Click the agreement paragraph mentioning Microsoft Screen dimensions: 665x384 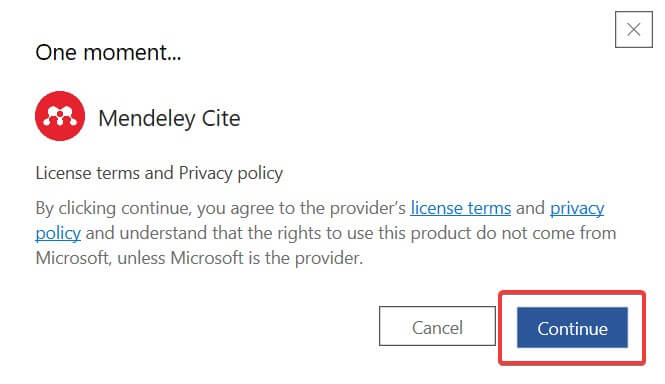pos(326,233)
